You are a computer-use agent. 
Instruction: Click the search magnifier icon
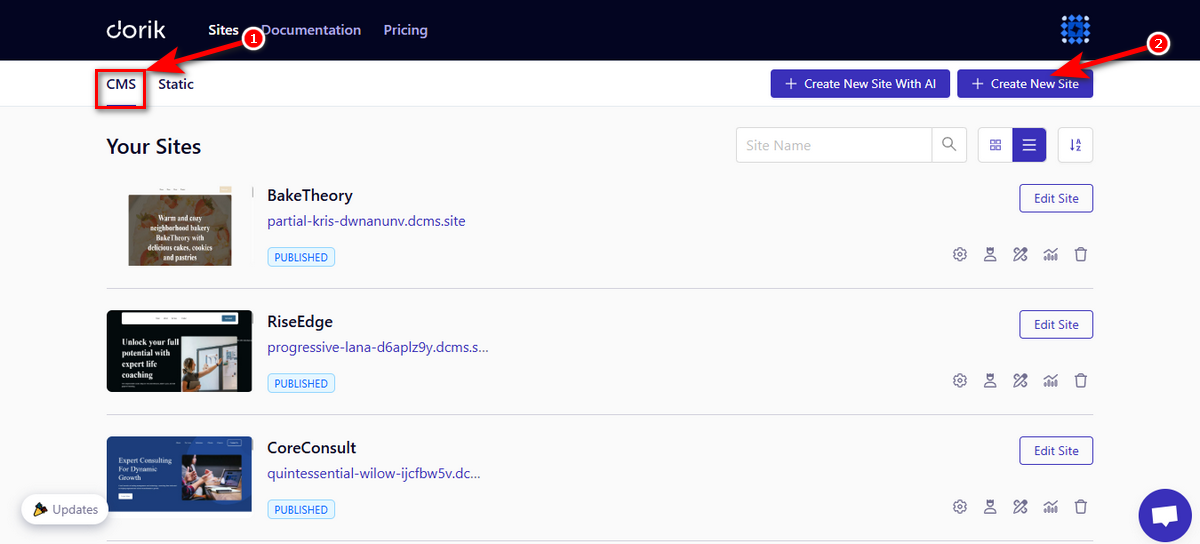[949, 145]
